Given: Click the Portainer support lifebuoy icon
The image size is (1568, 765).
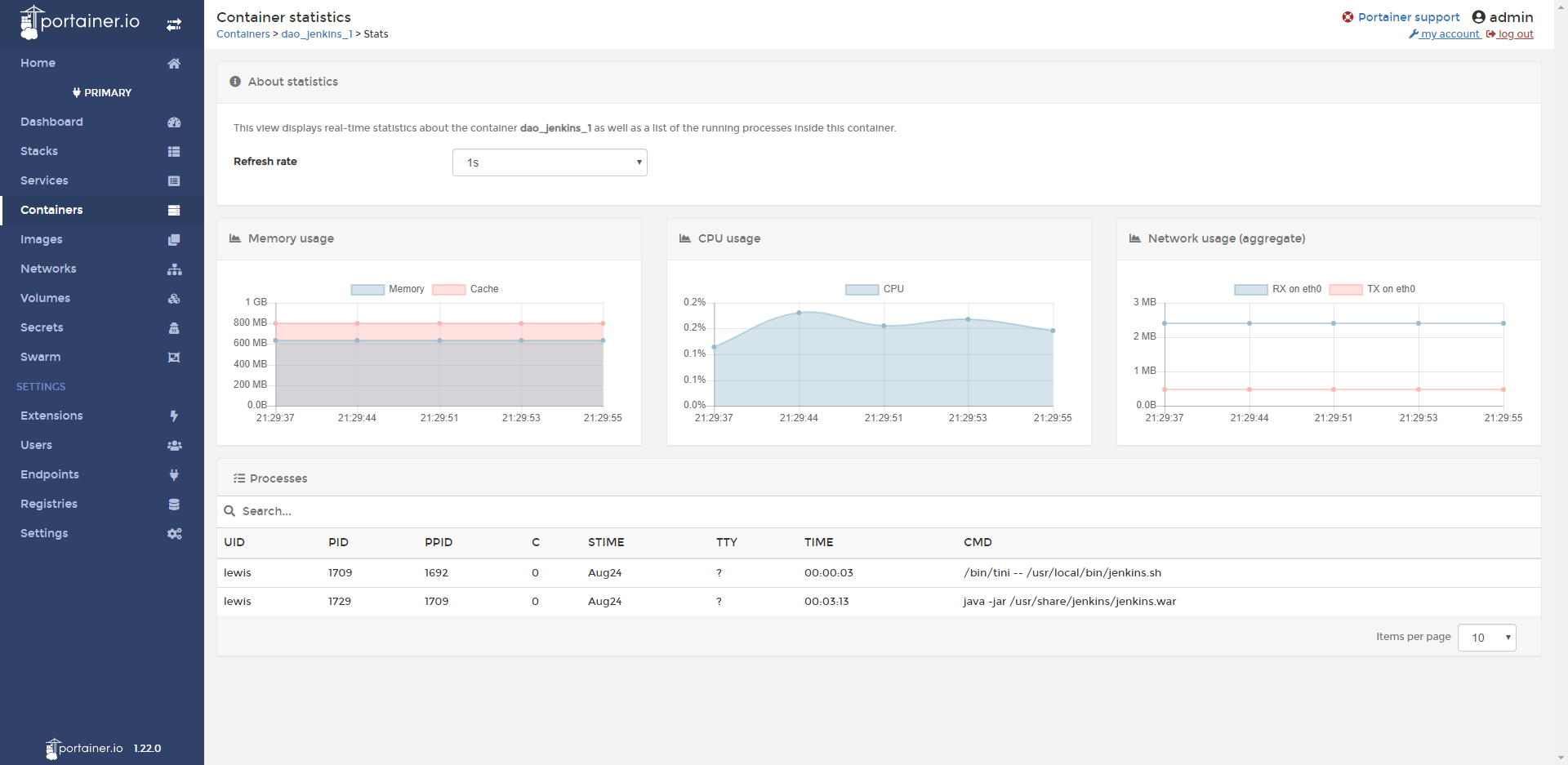Looking at the screenshot, I should tap(1347, 17).
